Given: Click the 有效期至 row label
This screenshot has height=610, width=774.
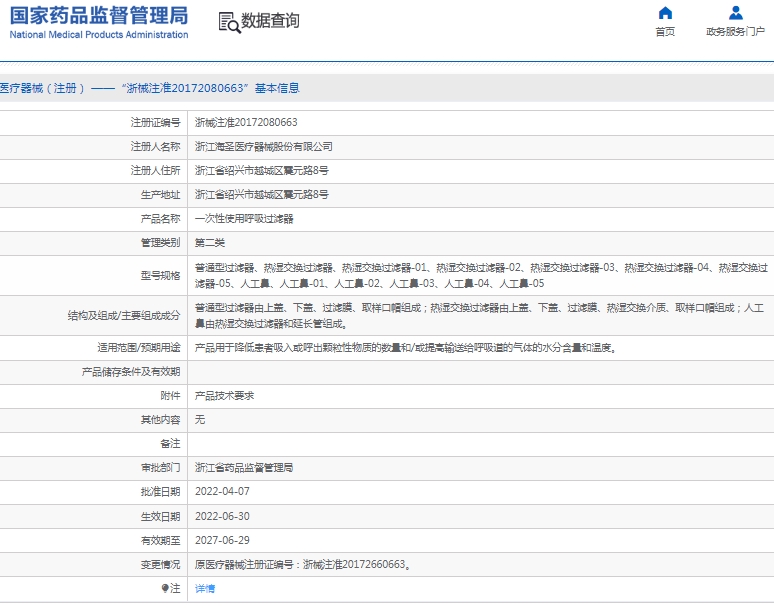Looking at the screenshot, I should 160,540.
